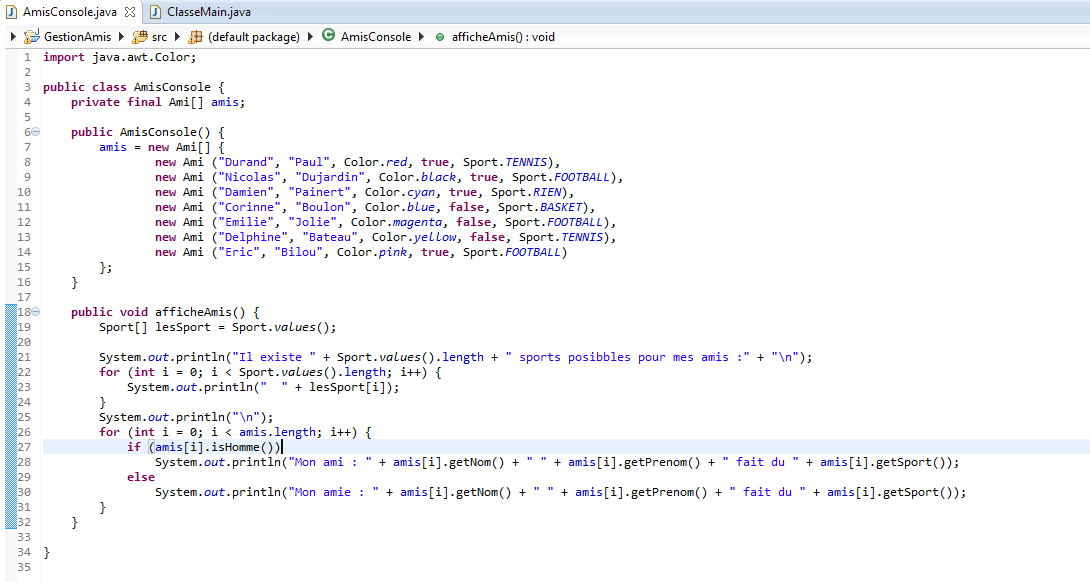1090x582 pixels.
Task: Expand the breadcrumb arrow before src
Action: click(x=121, y=37)
